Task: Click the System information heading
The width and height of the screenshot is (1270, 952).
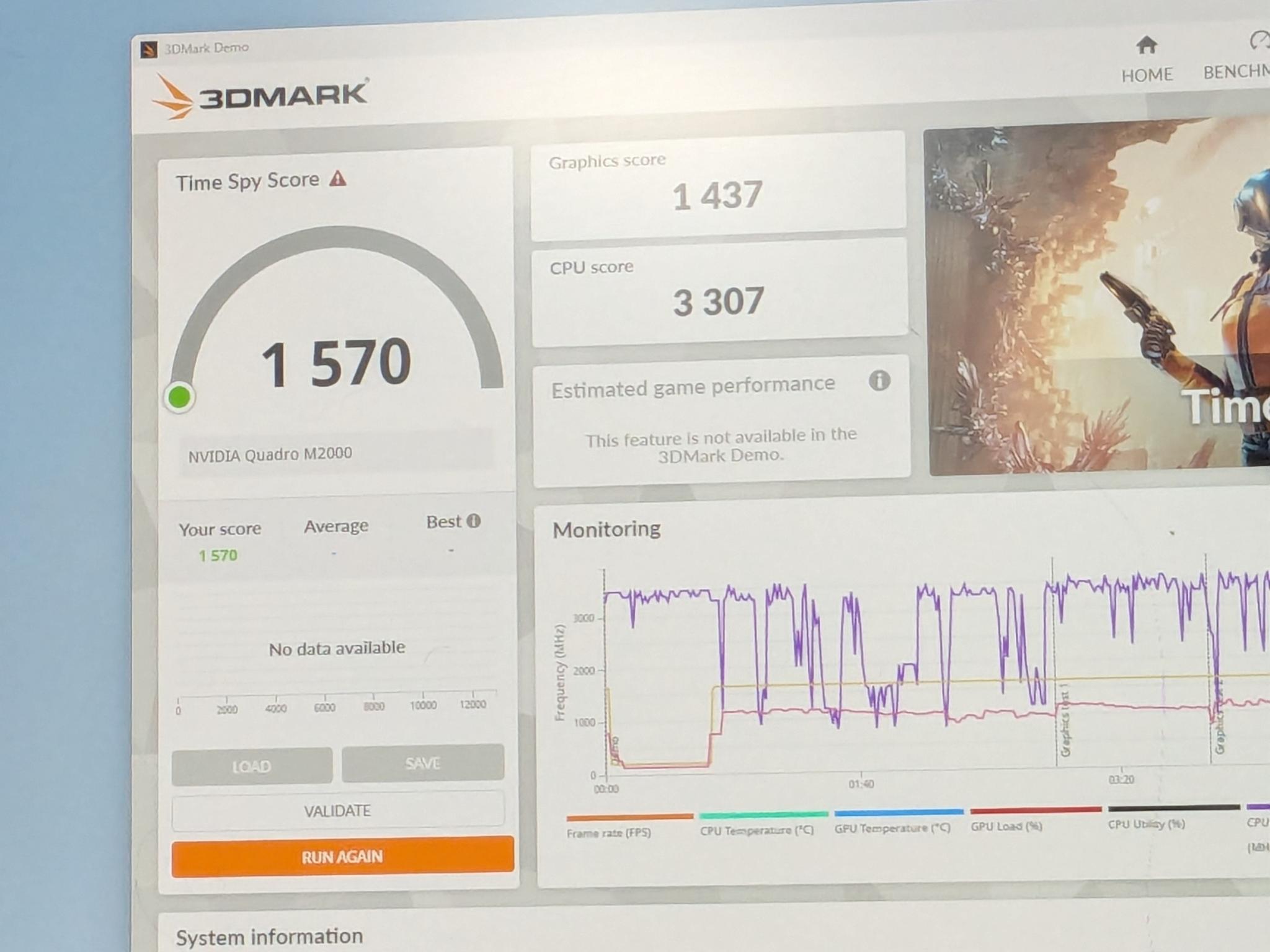Action: point(269,937)
